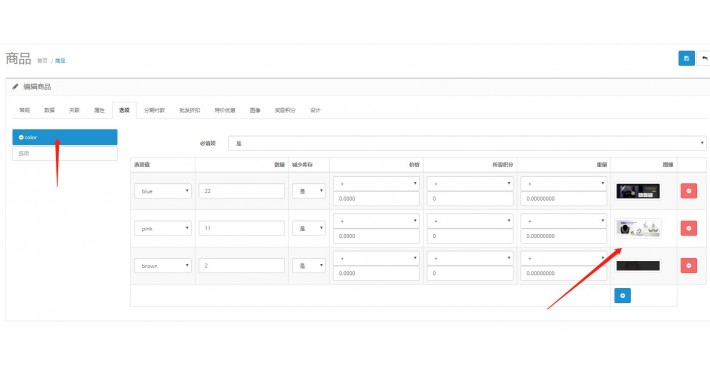
Task: Click price field 0.0000 in brown row
Action: (x=376, y=273)
